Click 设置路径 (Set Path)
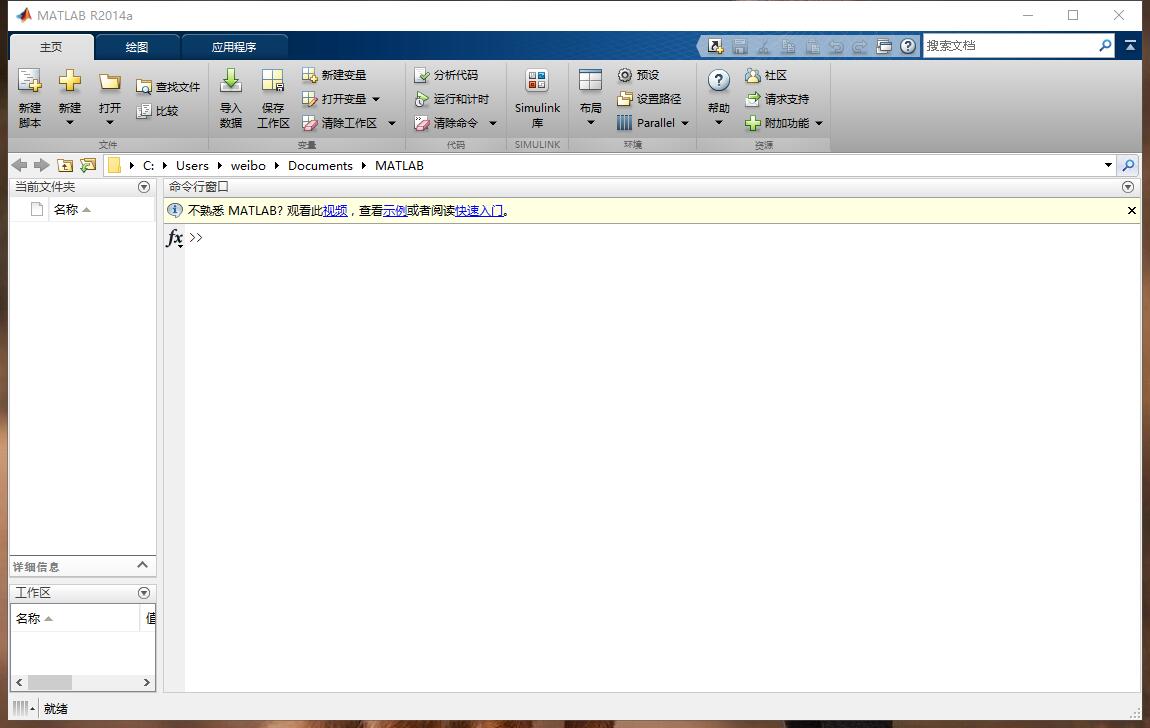The image size is (1150, 728). tap(649, 99)
